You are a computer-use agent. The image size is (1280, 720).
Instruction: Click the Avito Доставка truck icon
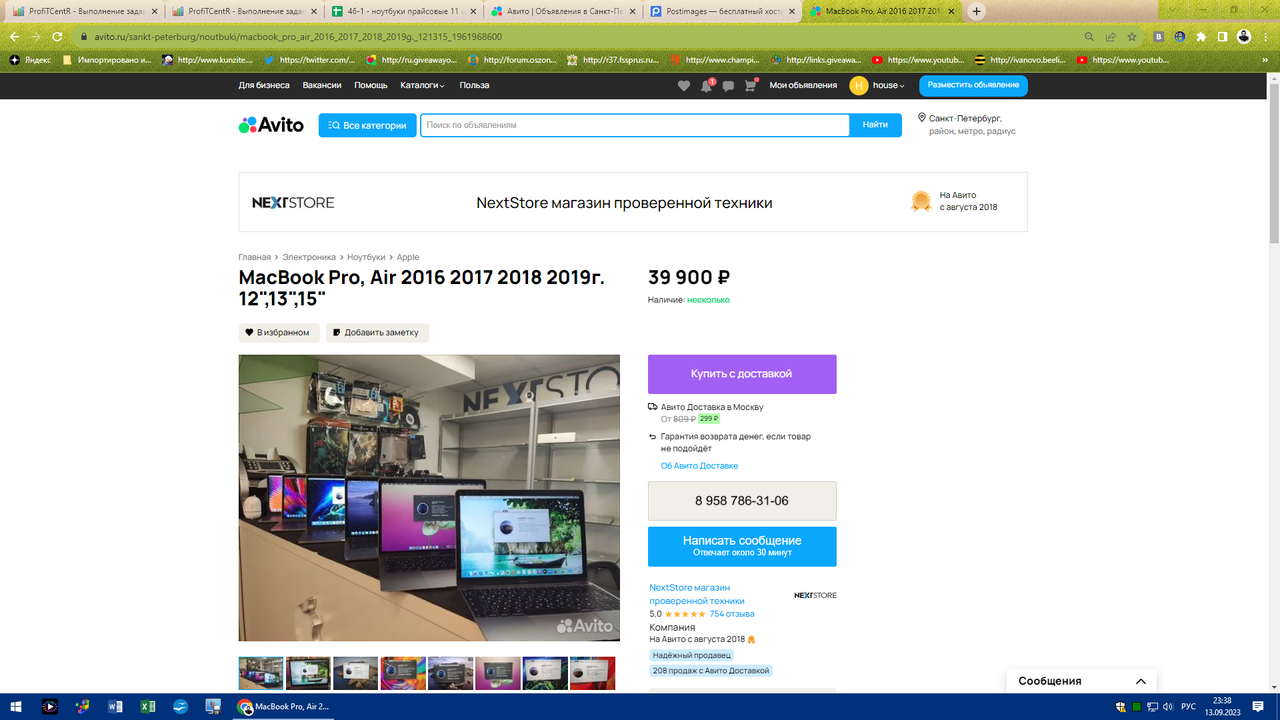click(654, 406)
